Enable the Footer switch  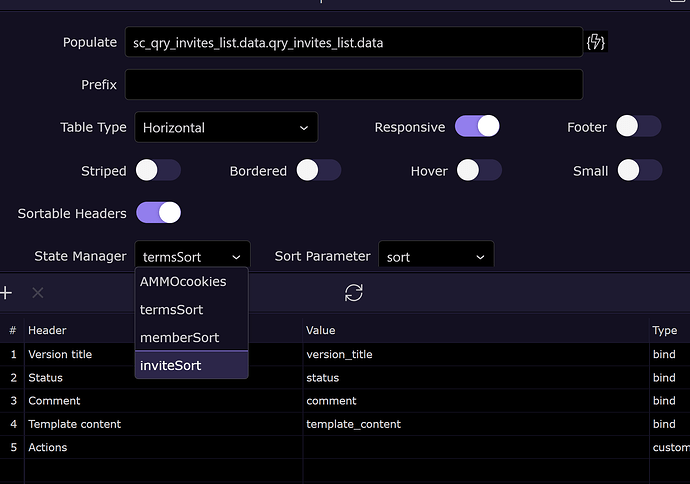[x=638, y=127]
